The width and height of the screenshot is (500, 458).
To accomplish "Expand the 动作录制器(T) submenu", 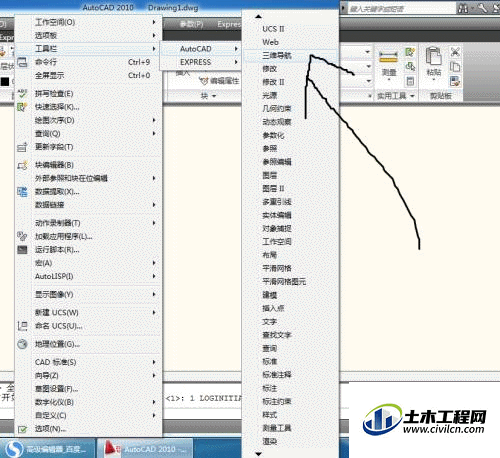I will click(x=89, y=223).
